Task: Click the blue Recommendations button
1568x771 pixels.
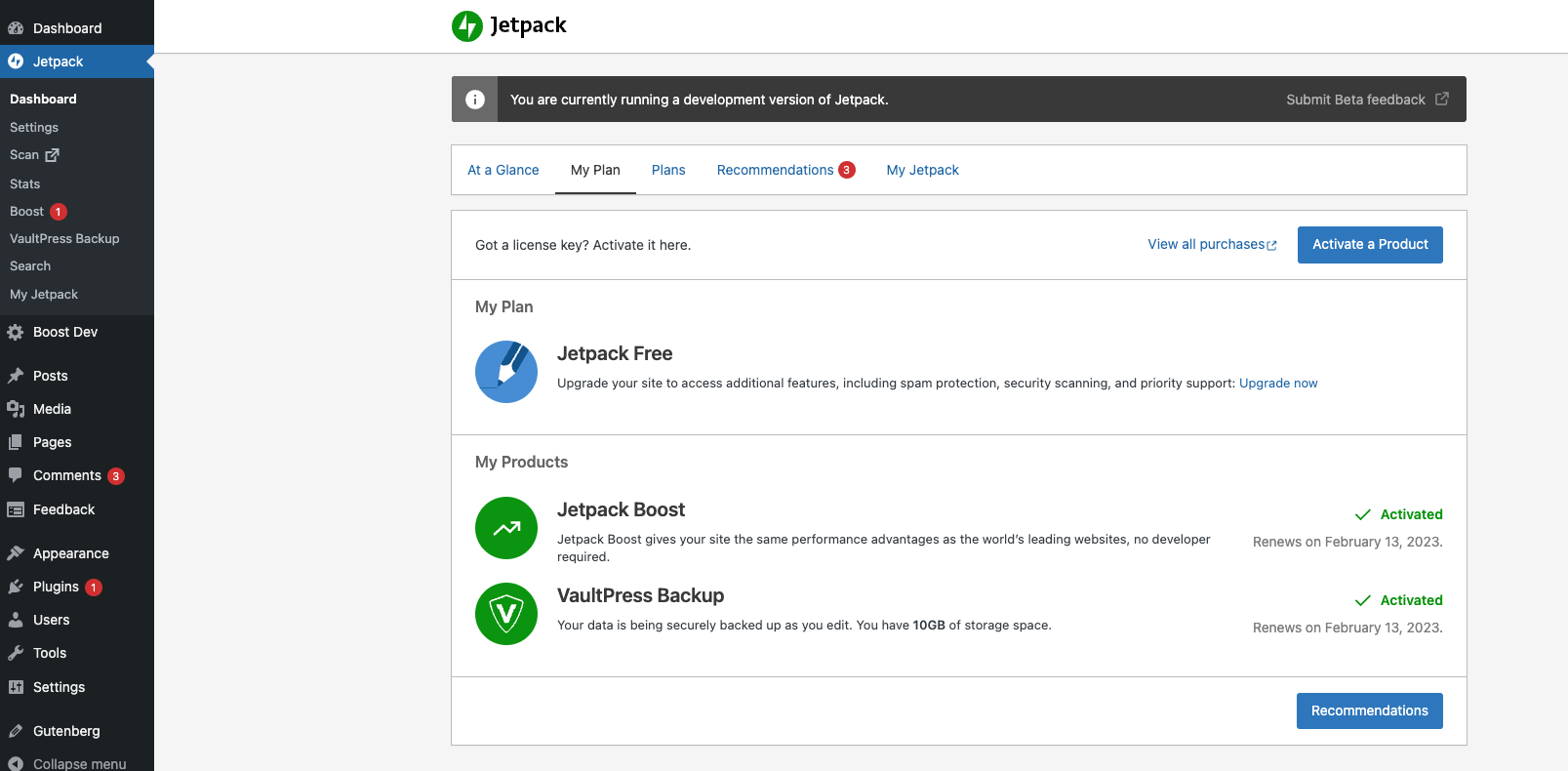Action: [1370, 710]
